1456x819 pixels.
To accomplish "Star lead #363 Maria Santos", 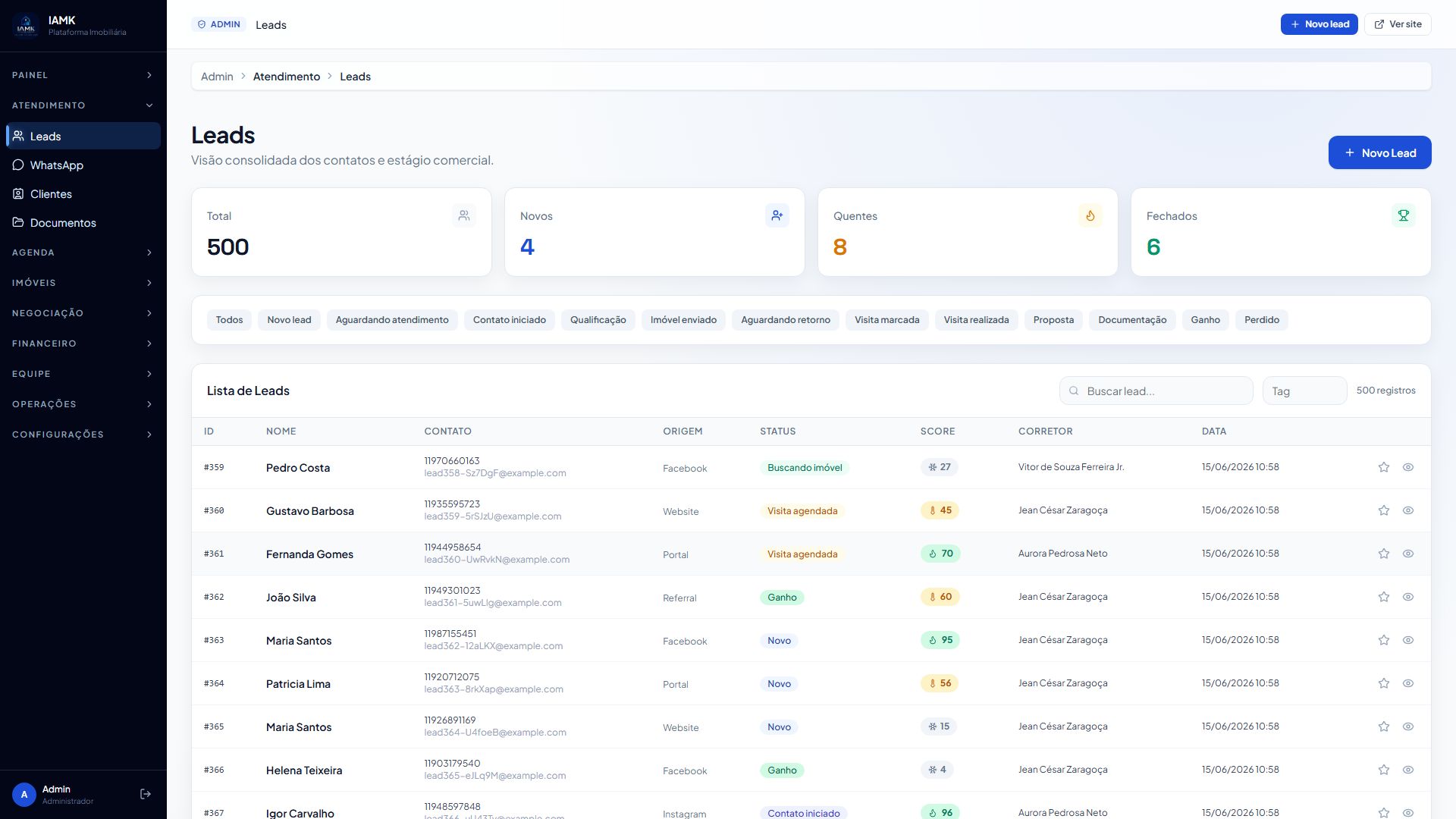I will 1384,640.
